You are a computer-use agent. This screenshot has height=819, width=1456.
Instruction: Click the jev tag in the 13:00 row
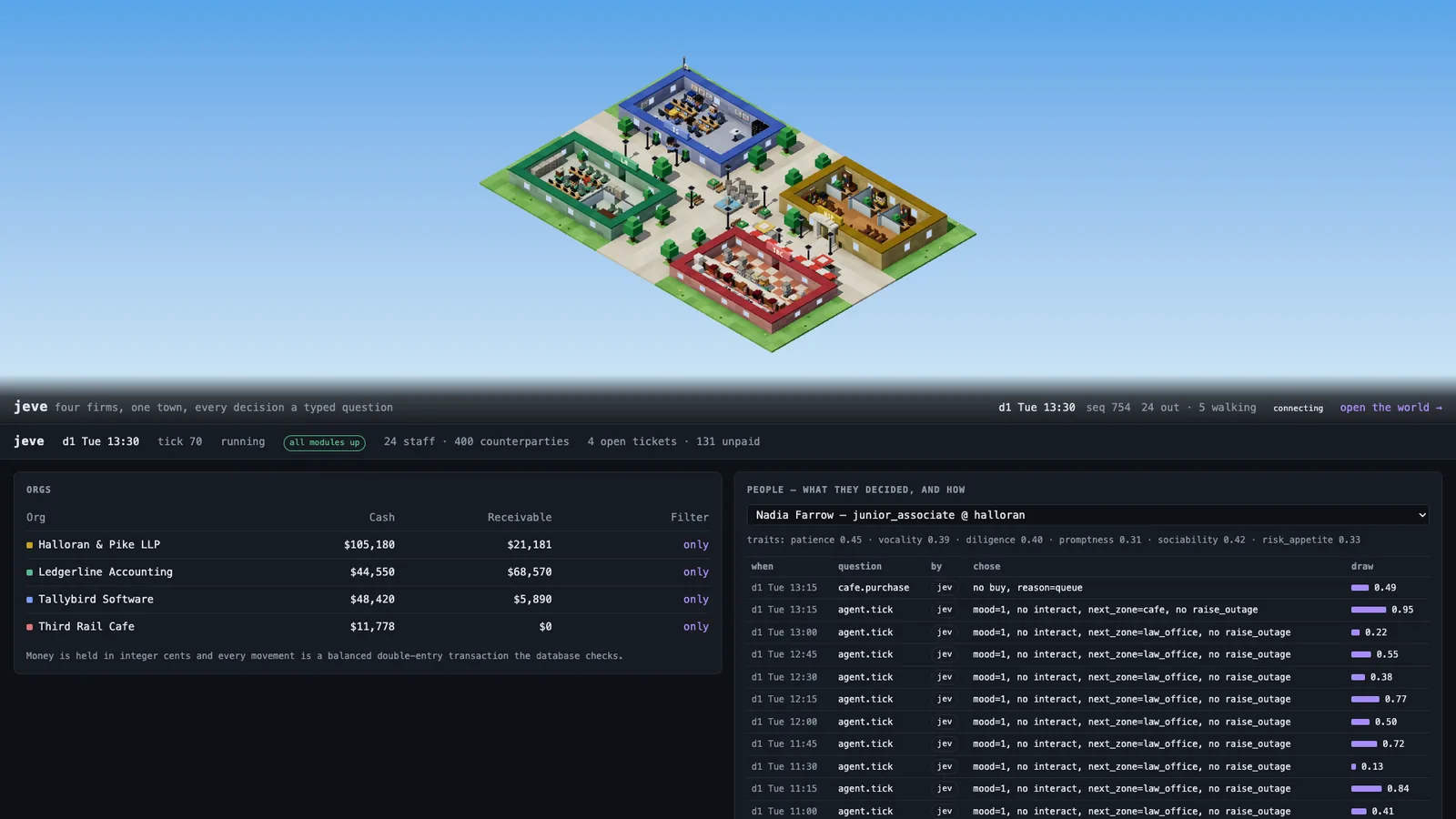[x=945, y=632]
